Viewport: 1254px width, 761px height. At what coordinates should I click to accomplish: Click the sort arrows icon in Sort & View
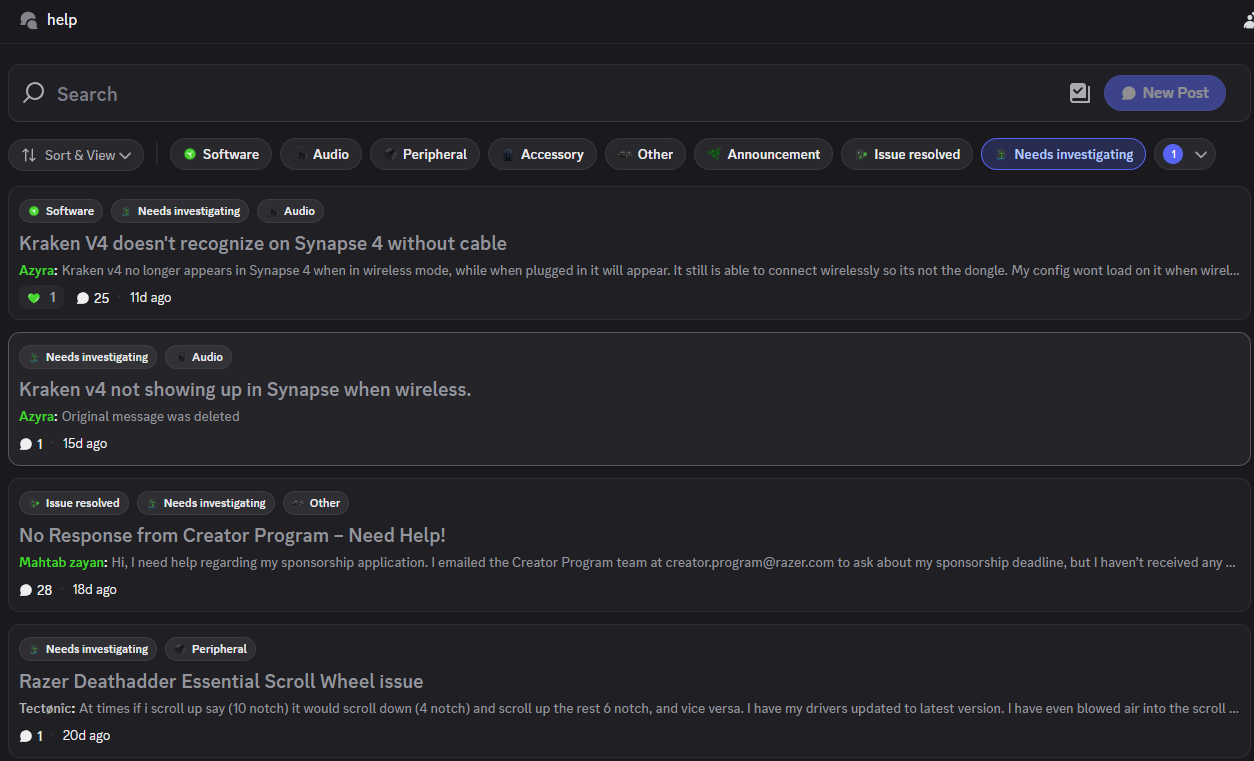click(29, 155)
